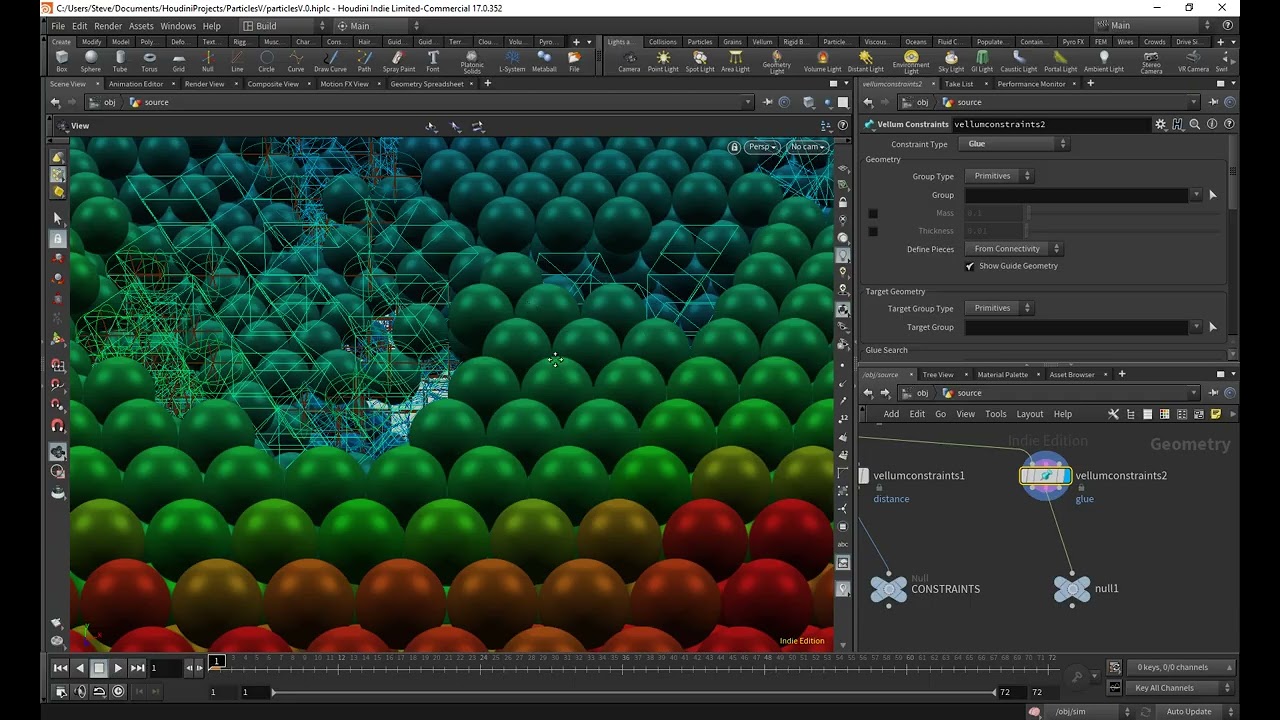Select the CONSTRAINTS null node
Viewport: 1280px width, 720px height.
click(888, 589)
